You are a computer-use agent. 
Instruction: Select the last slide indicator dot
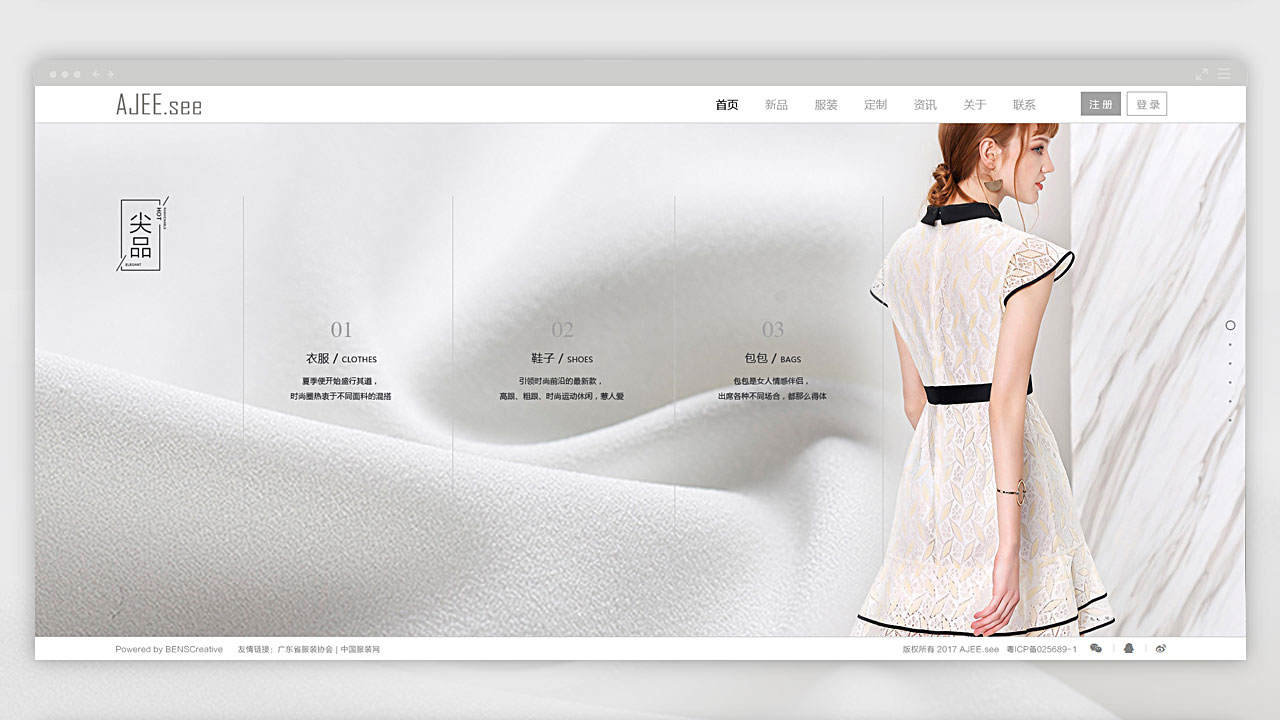coord(1230,420)
